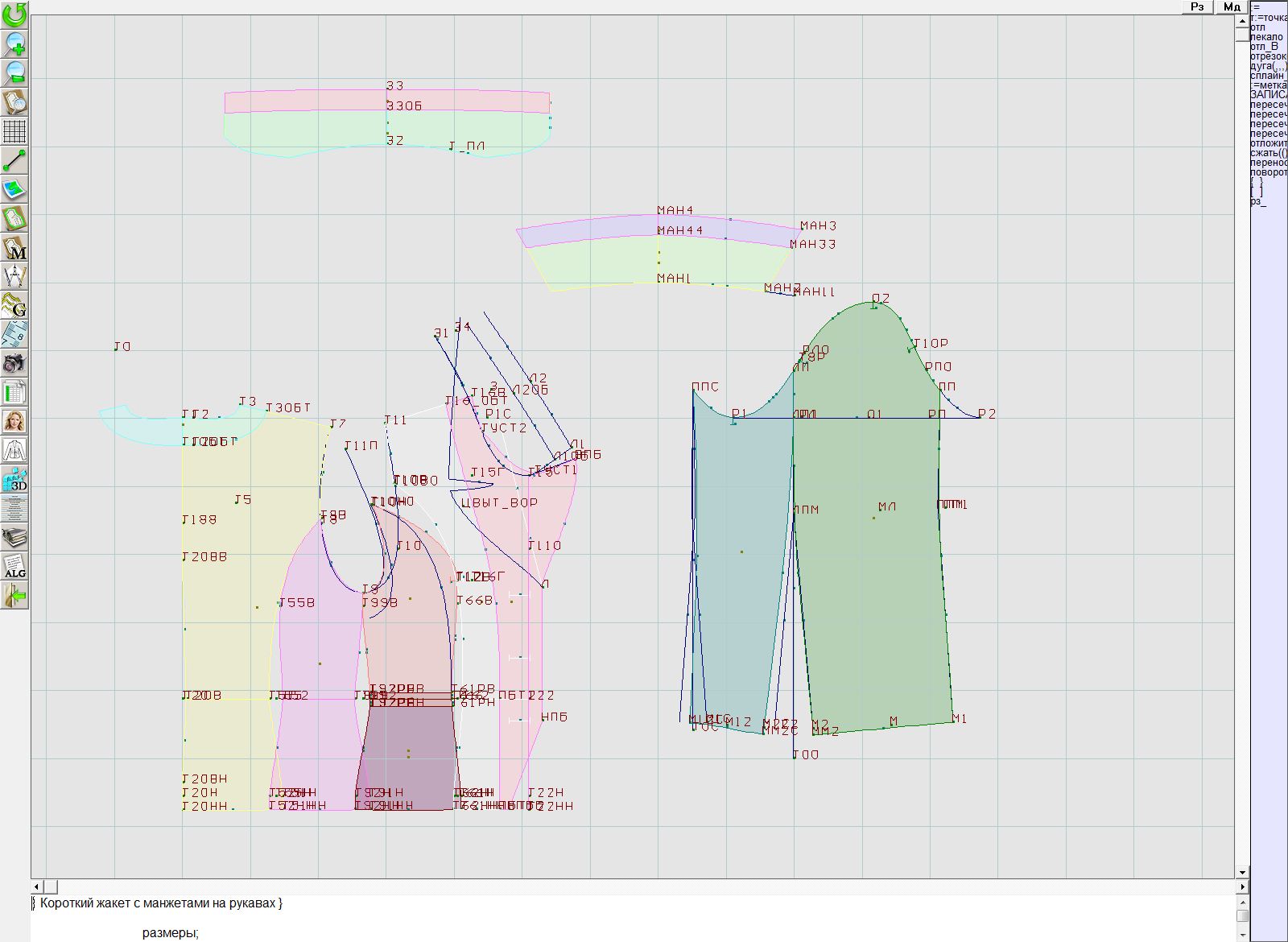Zoom in with the magnifier plus icon
The width and height of the screenshot is (1288, 942).
pos(14,43)
